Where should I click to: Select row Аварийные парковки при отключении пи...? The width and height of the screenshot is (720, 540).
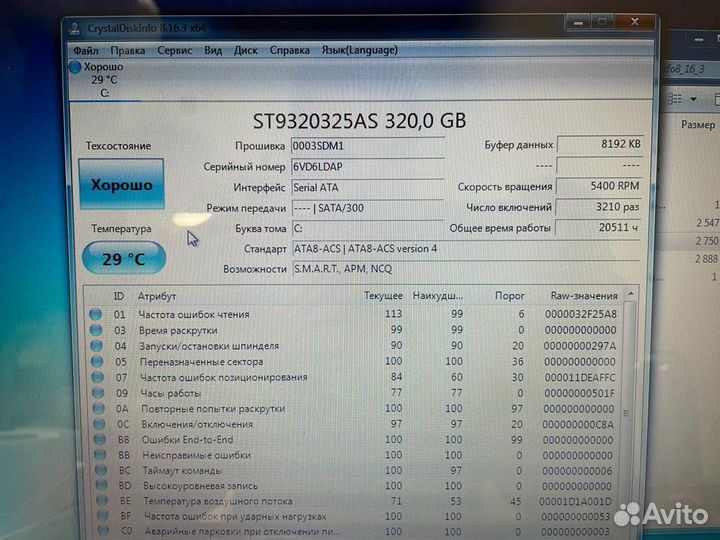pyautogui.click(x=353, y=531)
